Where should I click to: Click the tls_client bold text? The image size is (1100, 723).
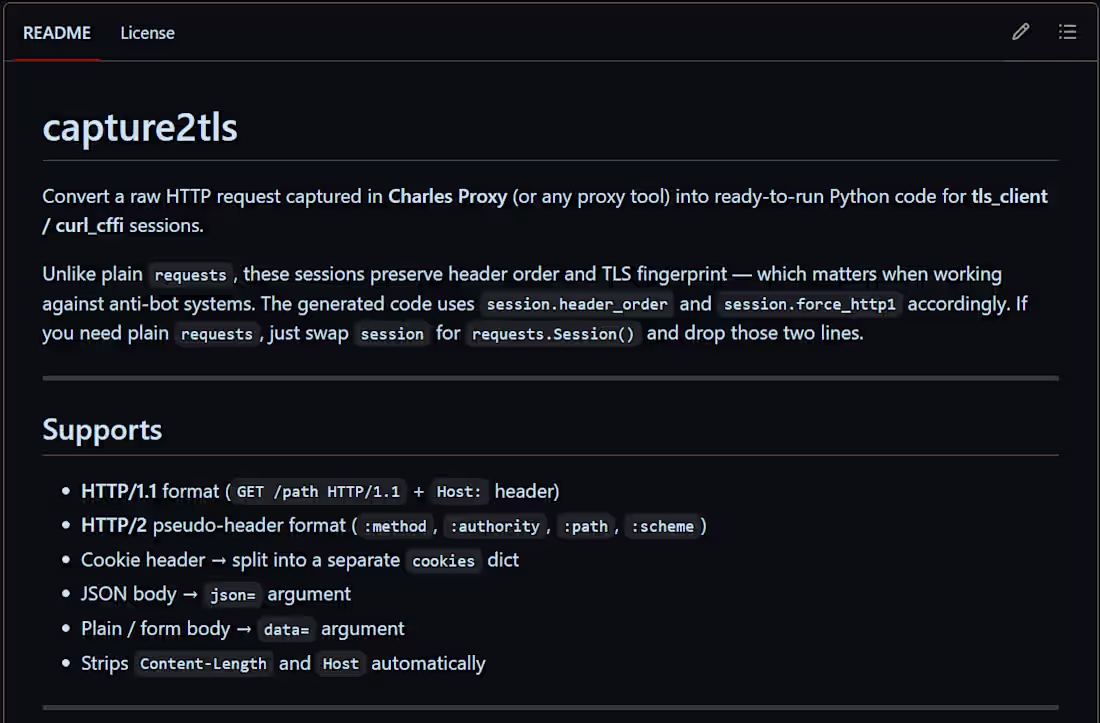[1010, 196]
